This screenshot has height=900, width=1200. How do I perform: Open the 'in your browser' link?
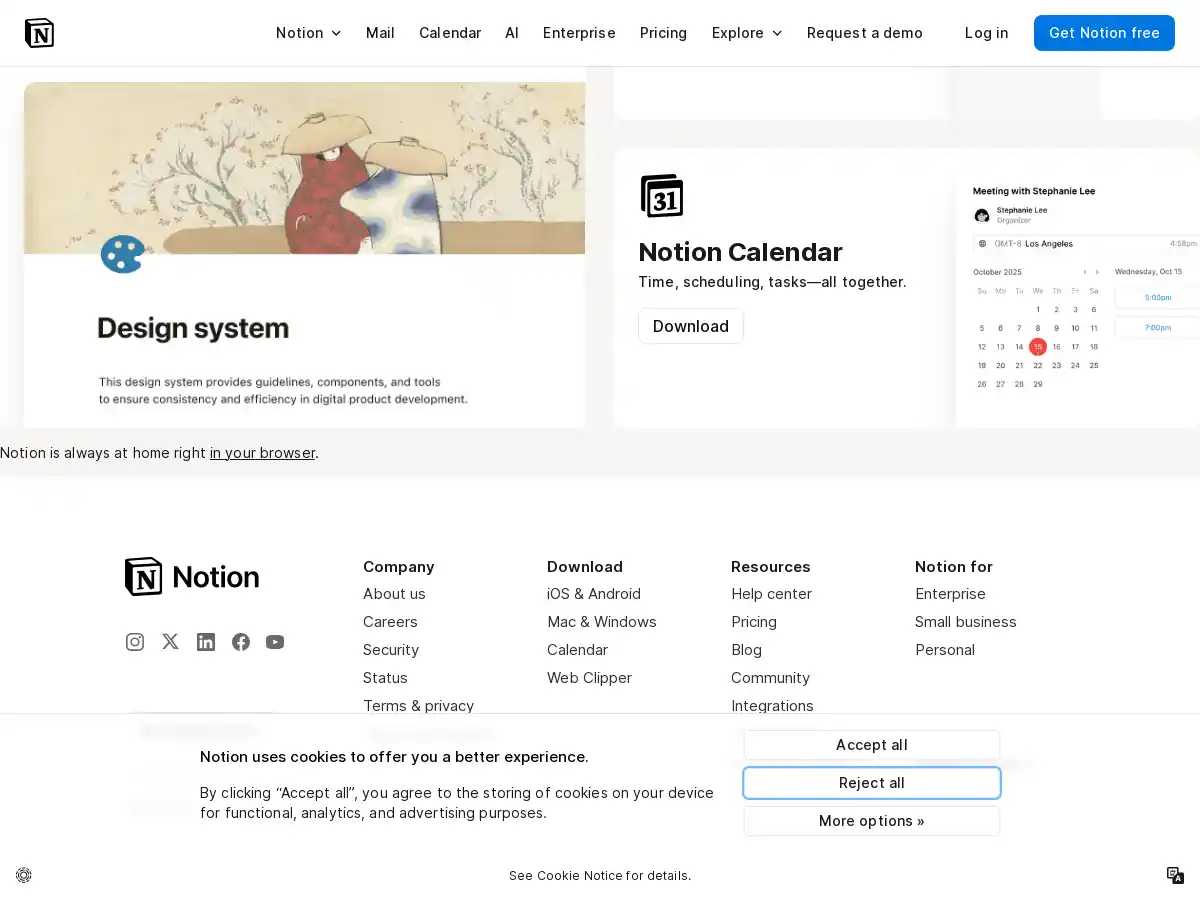[262, 452]
